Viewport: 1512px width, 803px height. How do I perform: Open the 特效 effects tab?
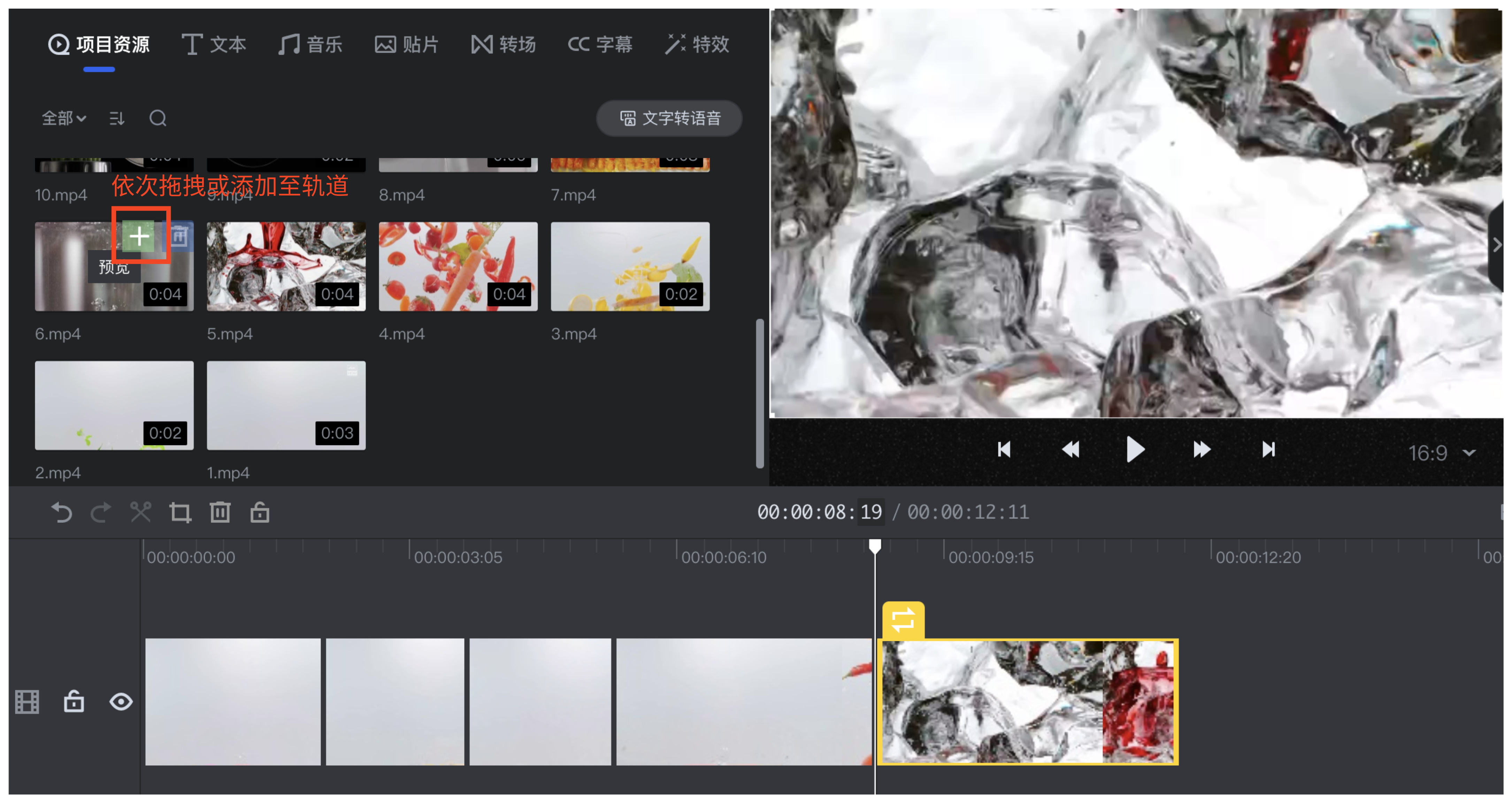click(x=697, y=44)
